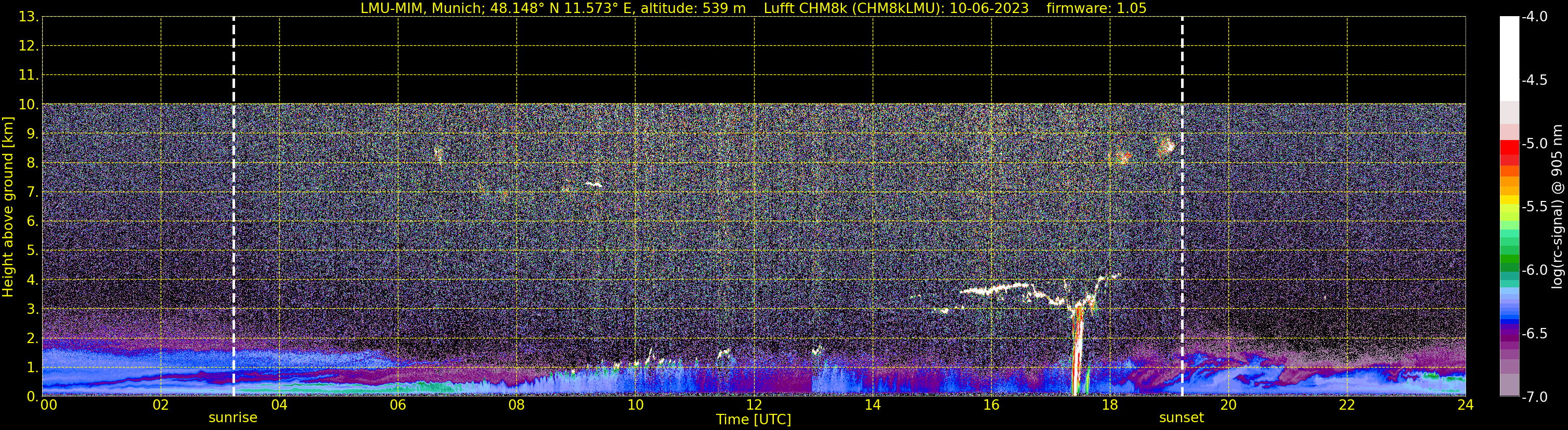Screen dimensions: 1568x430
Task: Click the 'Height above ground [km]' axis label
Action: [x=8, y=207]
